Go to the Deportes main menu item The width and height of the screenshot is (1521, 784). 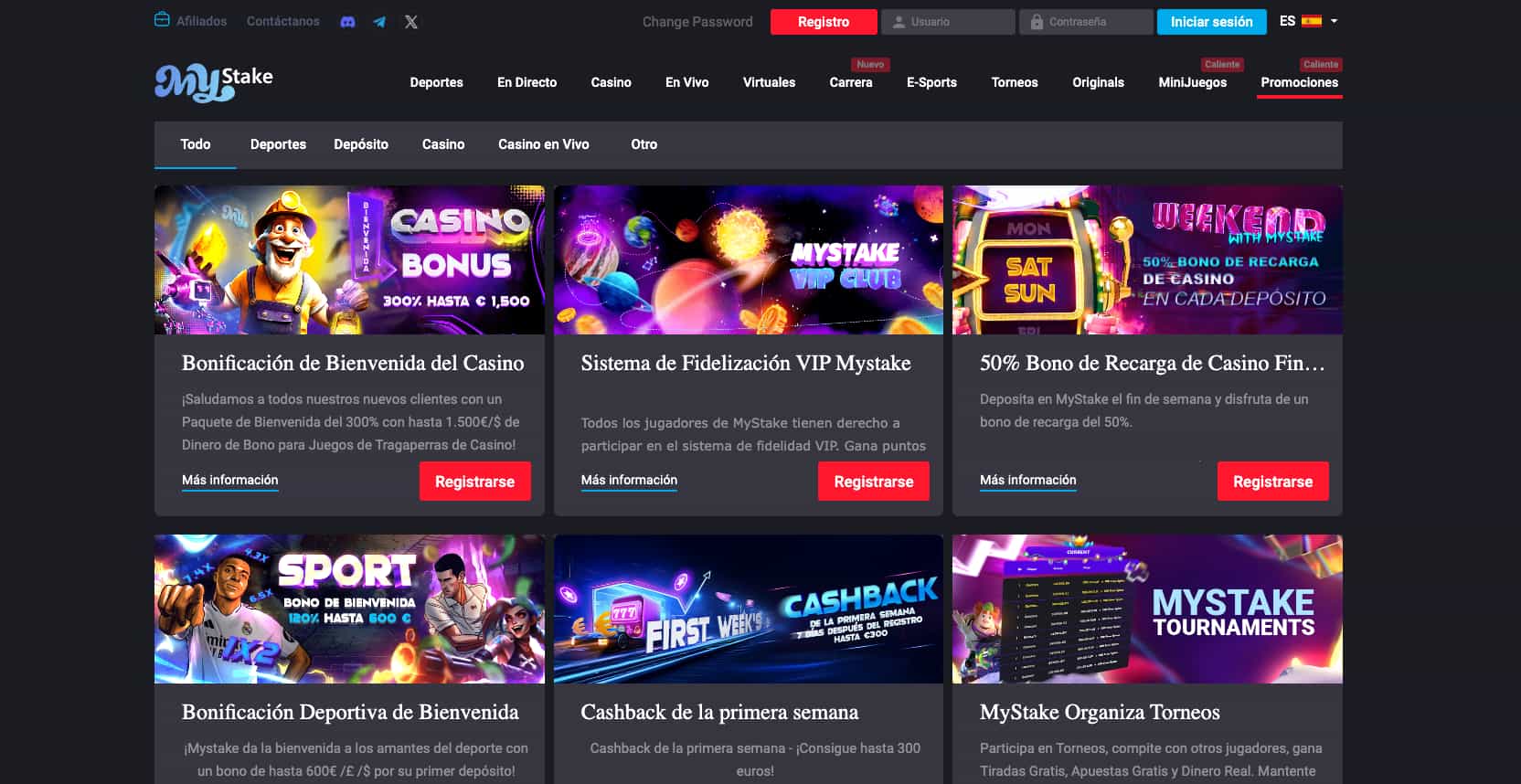[x=436, y=82]
